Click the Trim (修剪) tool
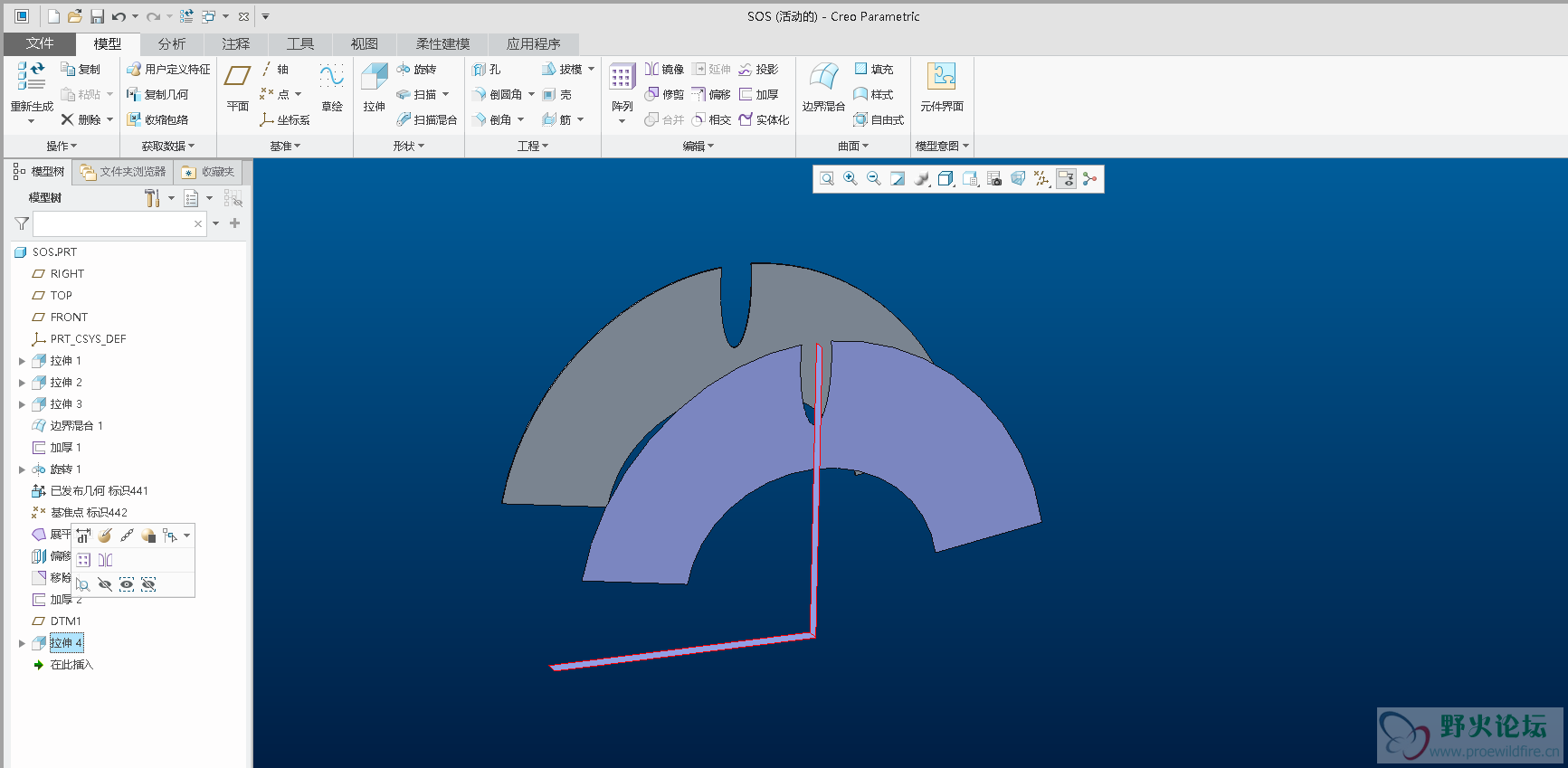This screenshot has height=768, width=1568. pos(664,94)
